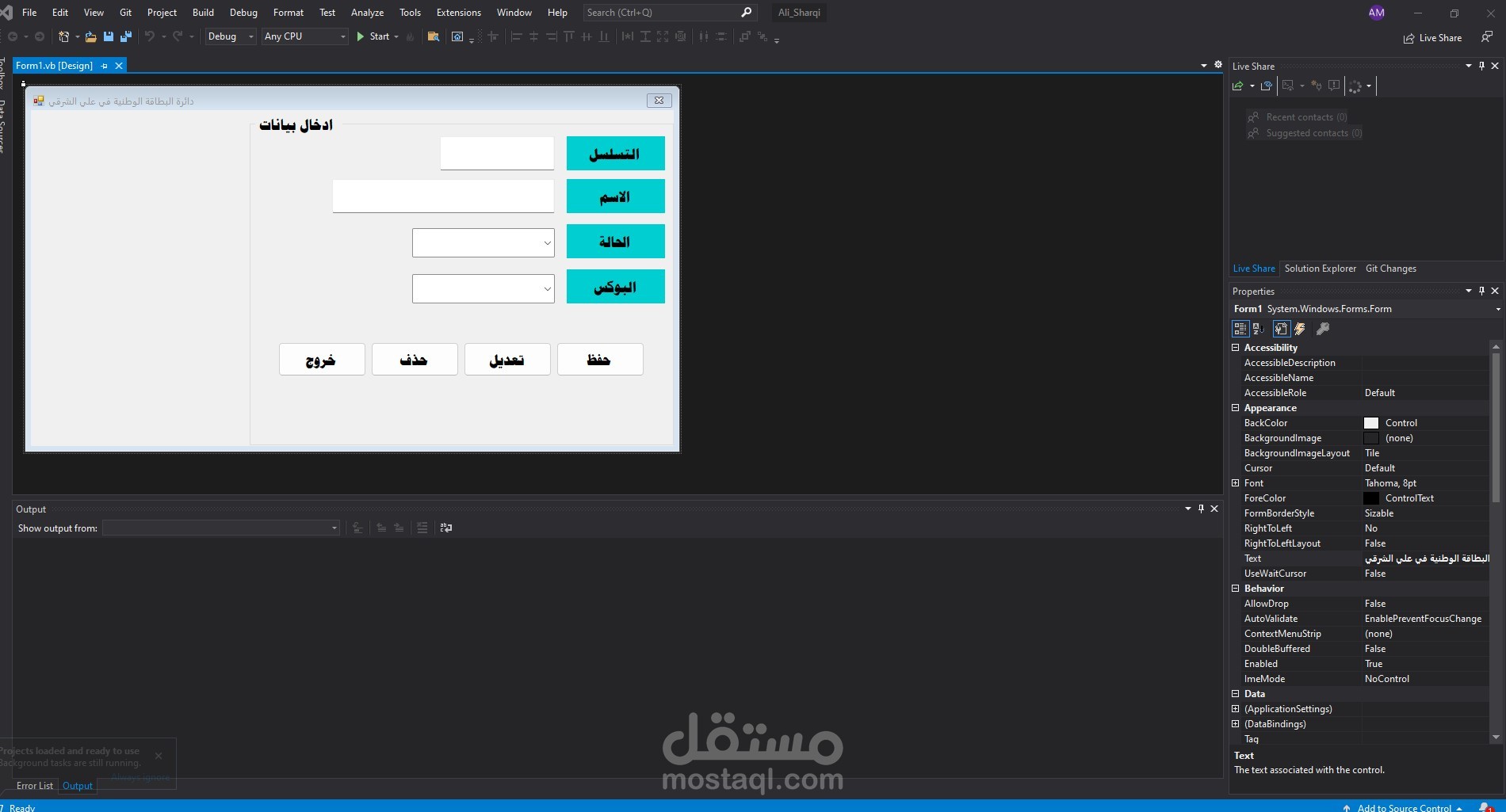Click the Find in Files folder icon
The height and width of the screenshot is (812, 1506).
tap(433, 36)
